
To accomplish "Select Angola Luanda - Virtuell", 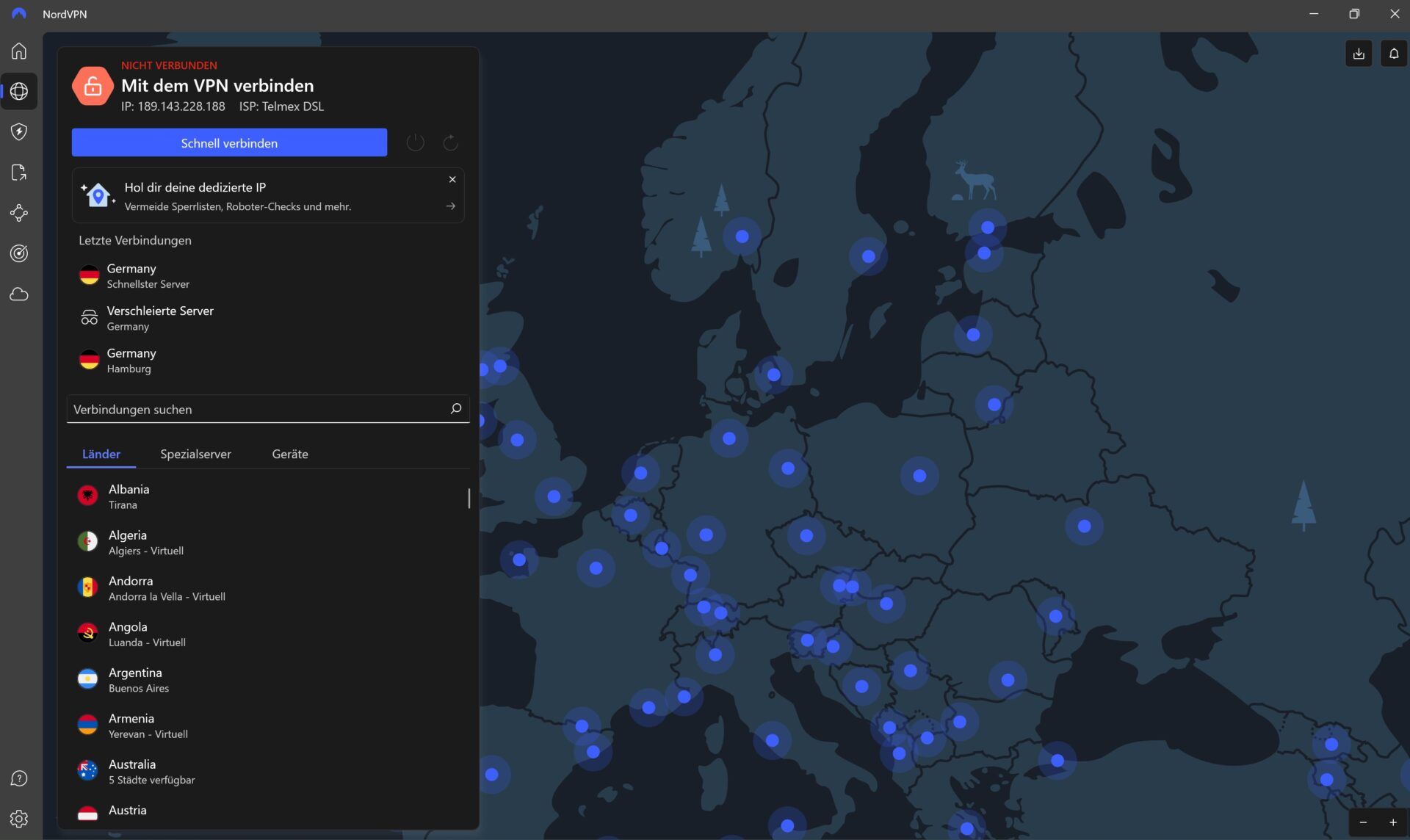I will pos(268,634).
